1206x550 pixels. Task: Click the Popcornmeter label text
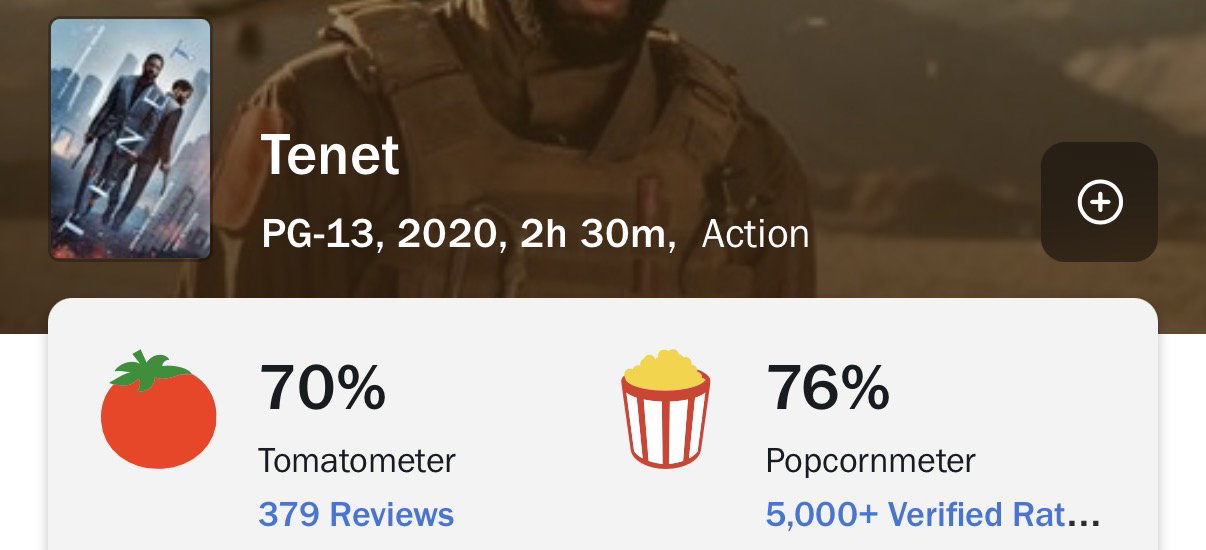[x=871, y=461]
